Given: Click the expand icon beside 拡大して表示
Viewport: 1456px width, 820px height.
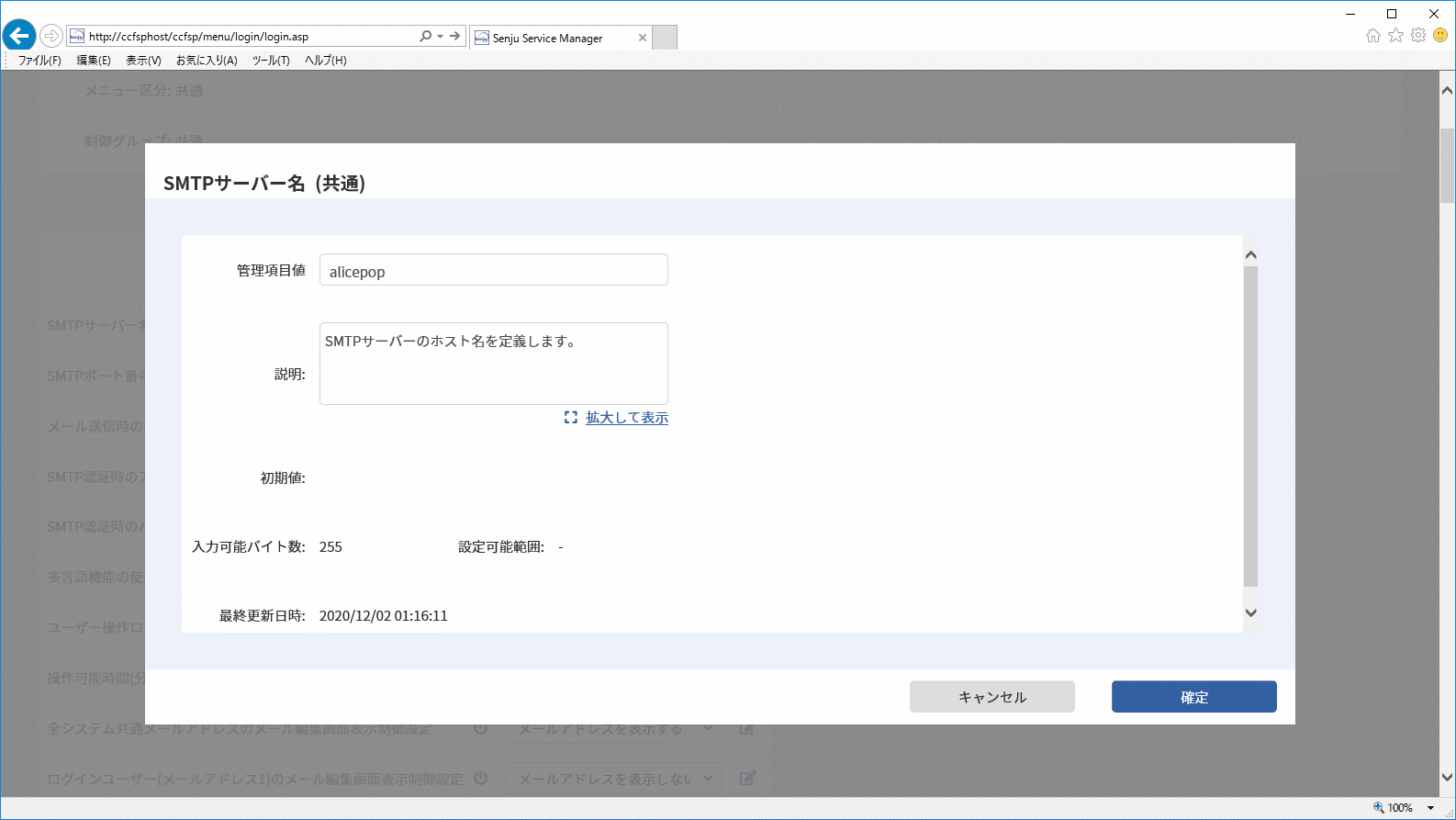Looking at the screenshot, I should [571, 418].
